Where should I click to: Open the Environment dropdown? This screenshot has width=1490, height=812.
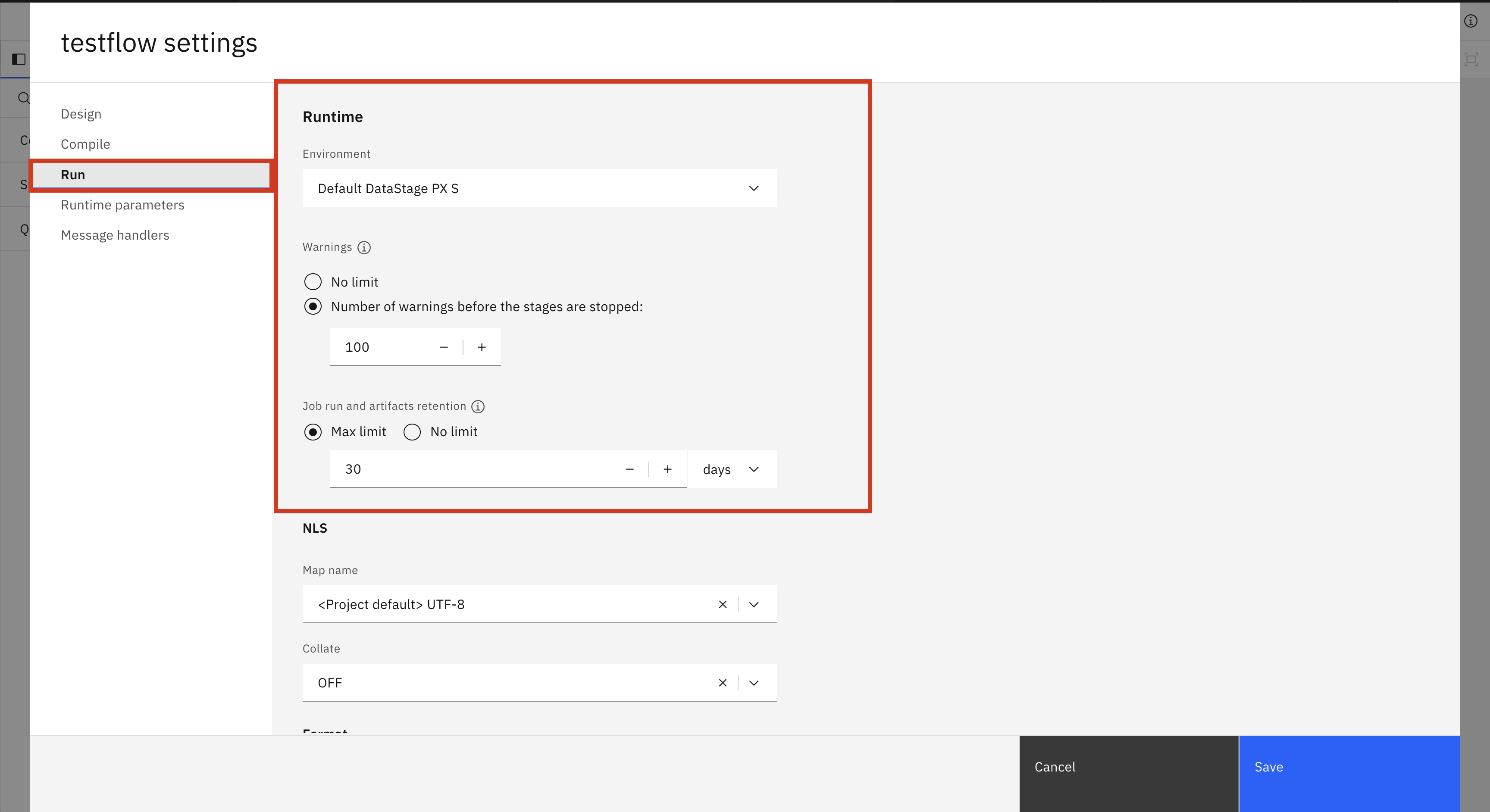point(539,188)
